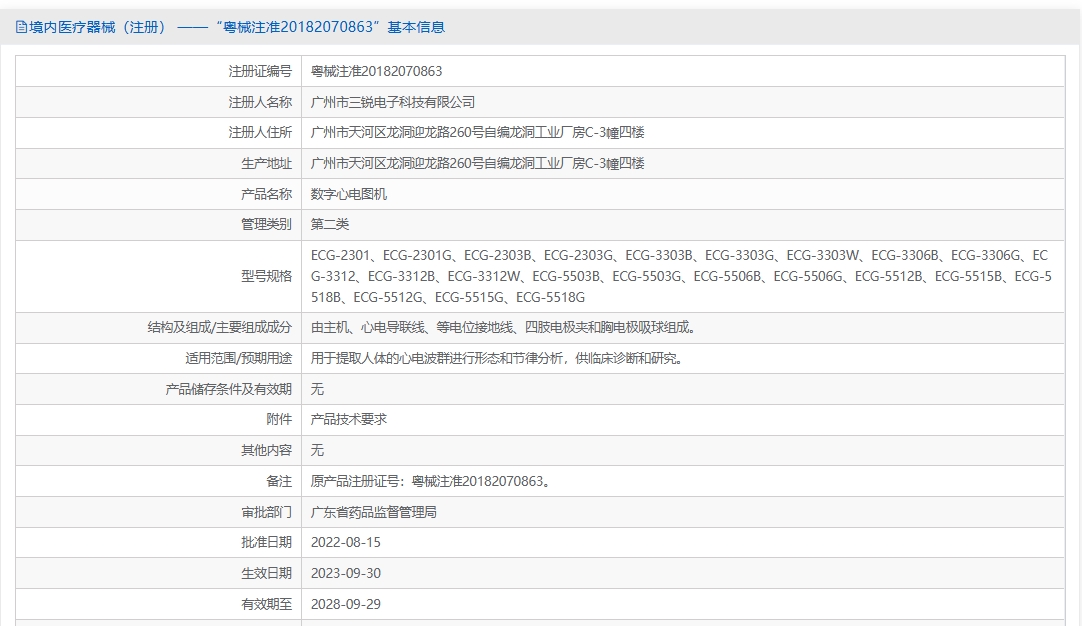The height and width of the screenshot is (626, 1082).
Task: Click the label 其他内容
Action: [x=266, y=450]
